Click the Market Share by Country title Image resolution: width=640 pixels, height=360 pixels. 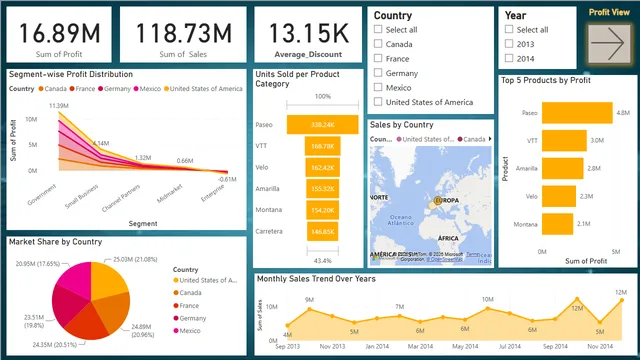[56, 242]
